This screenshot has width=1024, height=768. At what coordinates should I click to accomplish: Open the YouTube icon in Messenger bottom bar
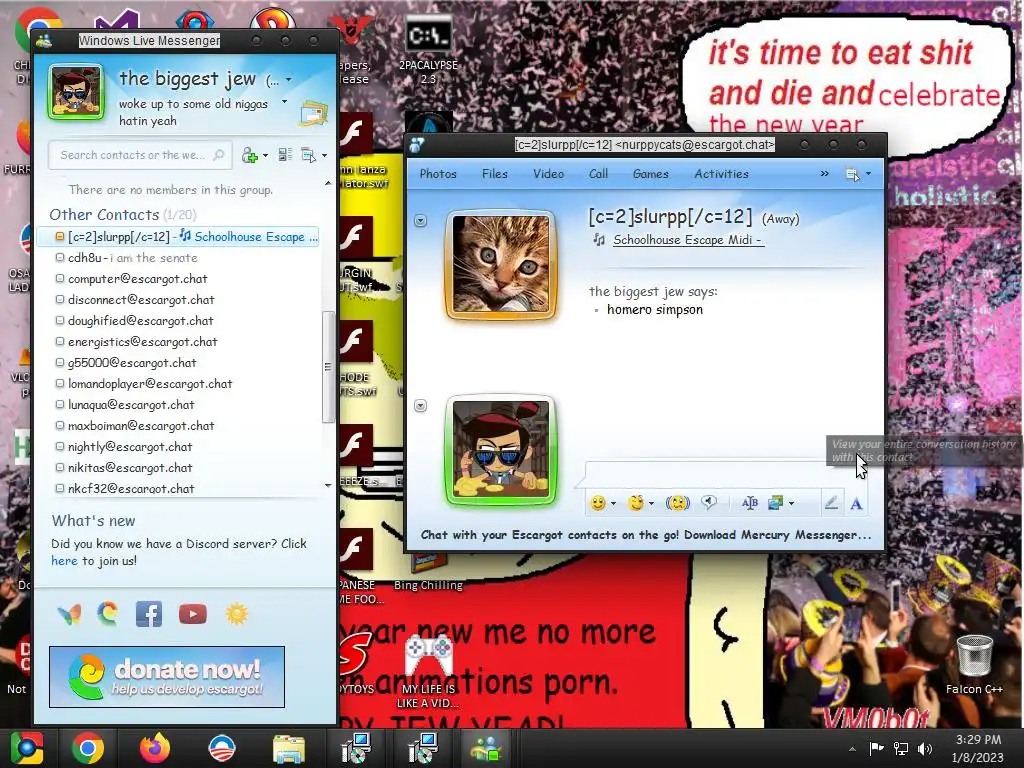pyautogui.click(x=193, y=614)
